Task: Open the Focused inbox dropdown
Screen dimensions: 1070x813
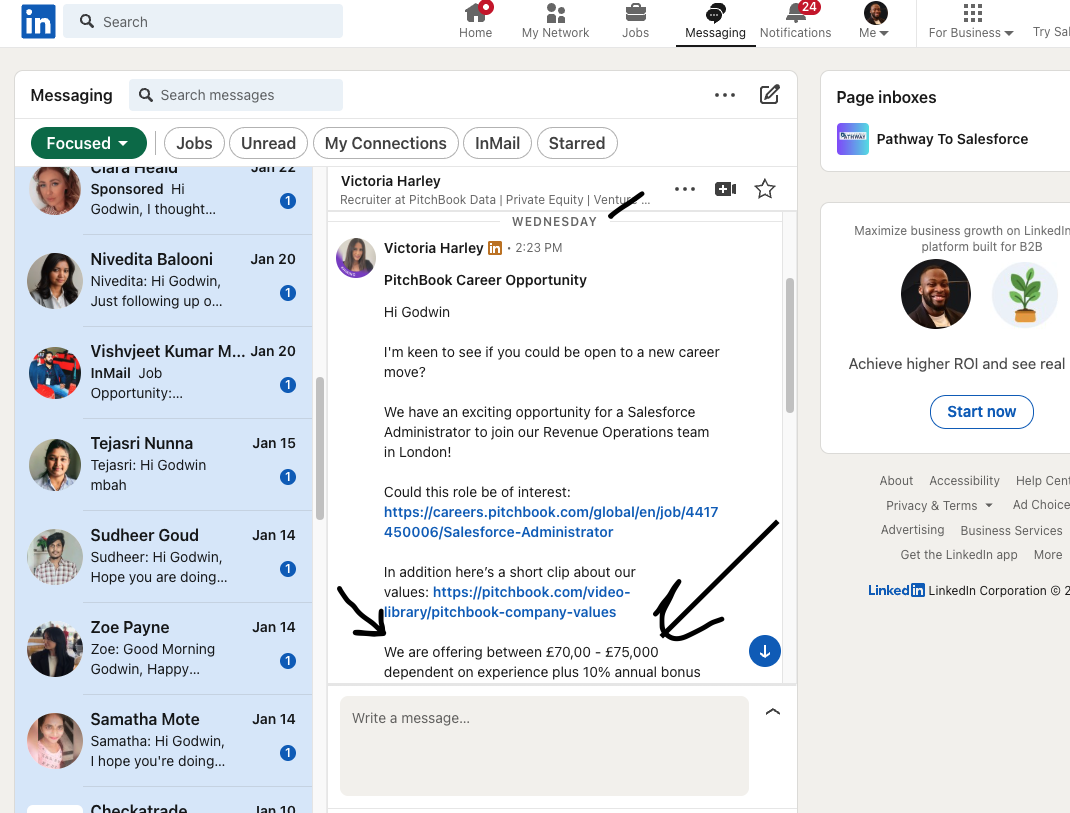Action: (88, 143)
